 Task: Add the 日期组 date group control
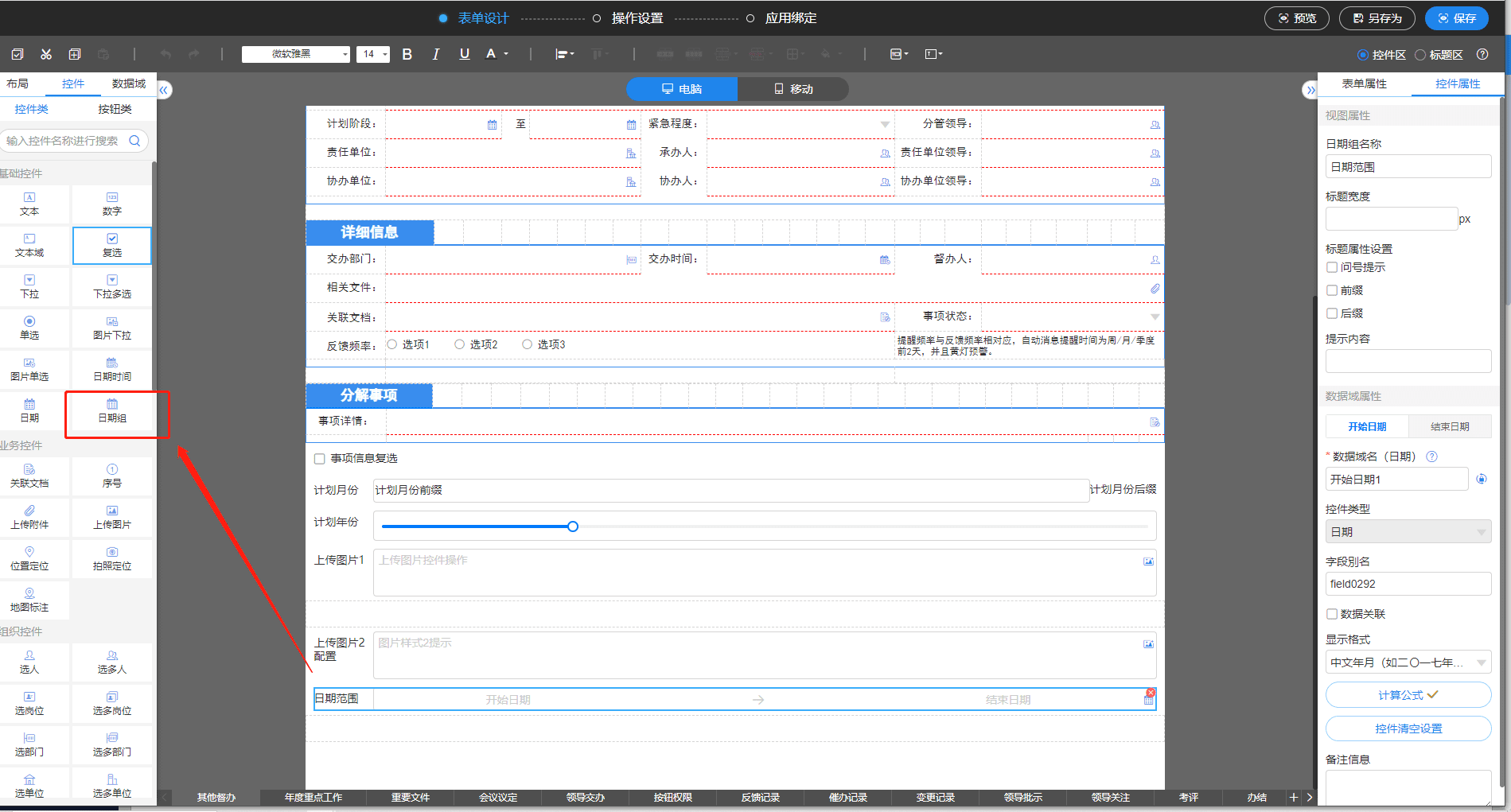pyautogui.click(x=112, y=411)
